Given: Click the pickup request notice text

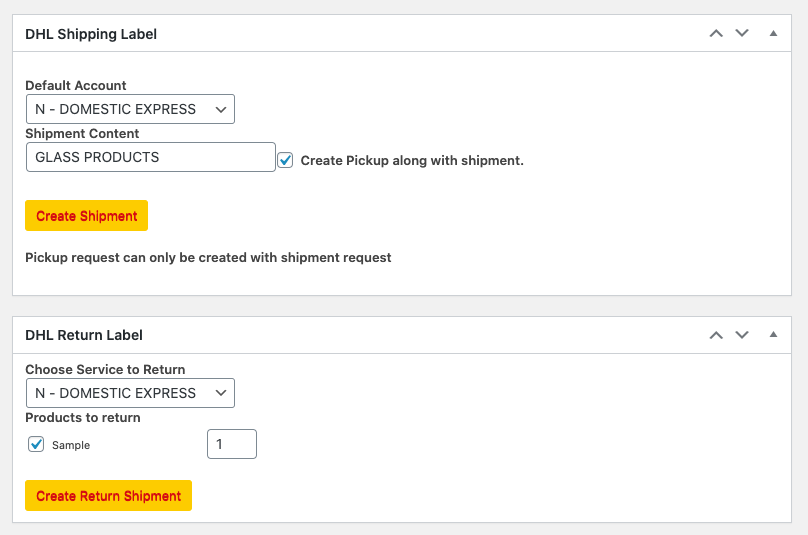Looking at the screenshot, I should pyautogui.click(x=208, y=258).
